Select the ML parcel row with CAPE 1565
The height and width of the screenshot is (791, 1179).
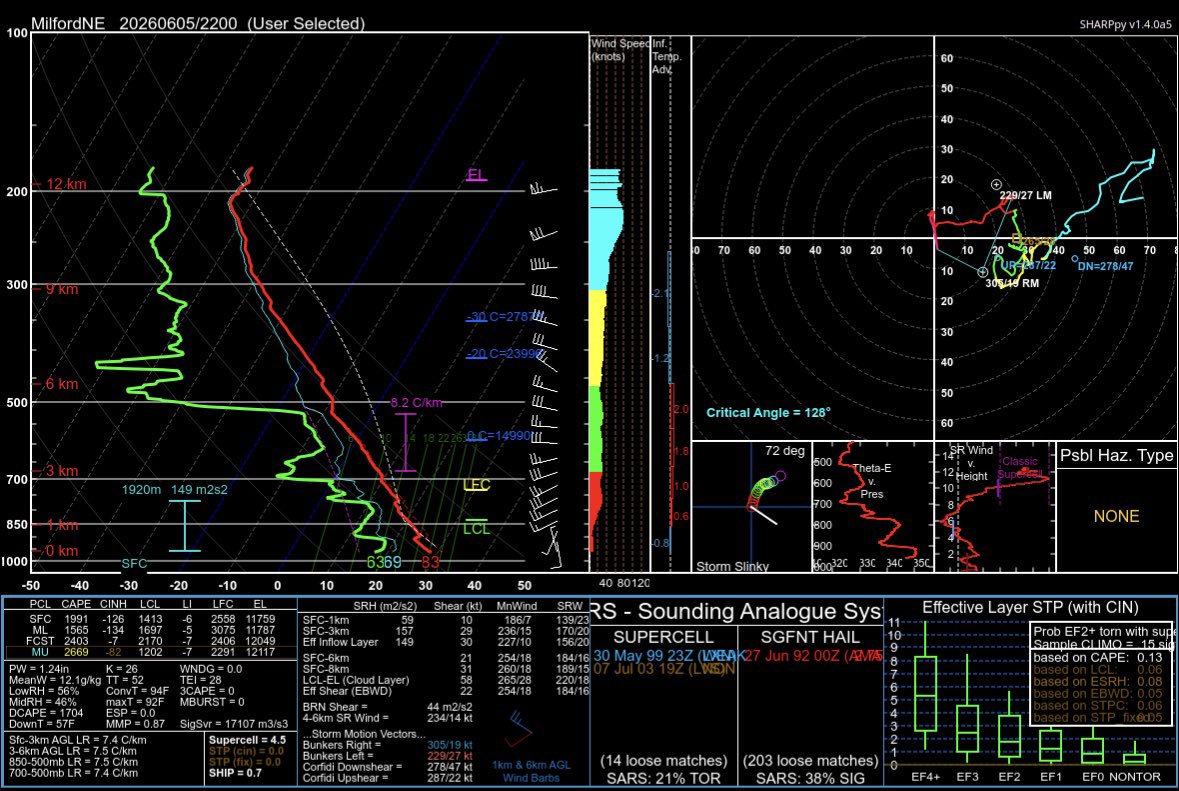tap(150, 630)
